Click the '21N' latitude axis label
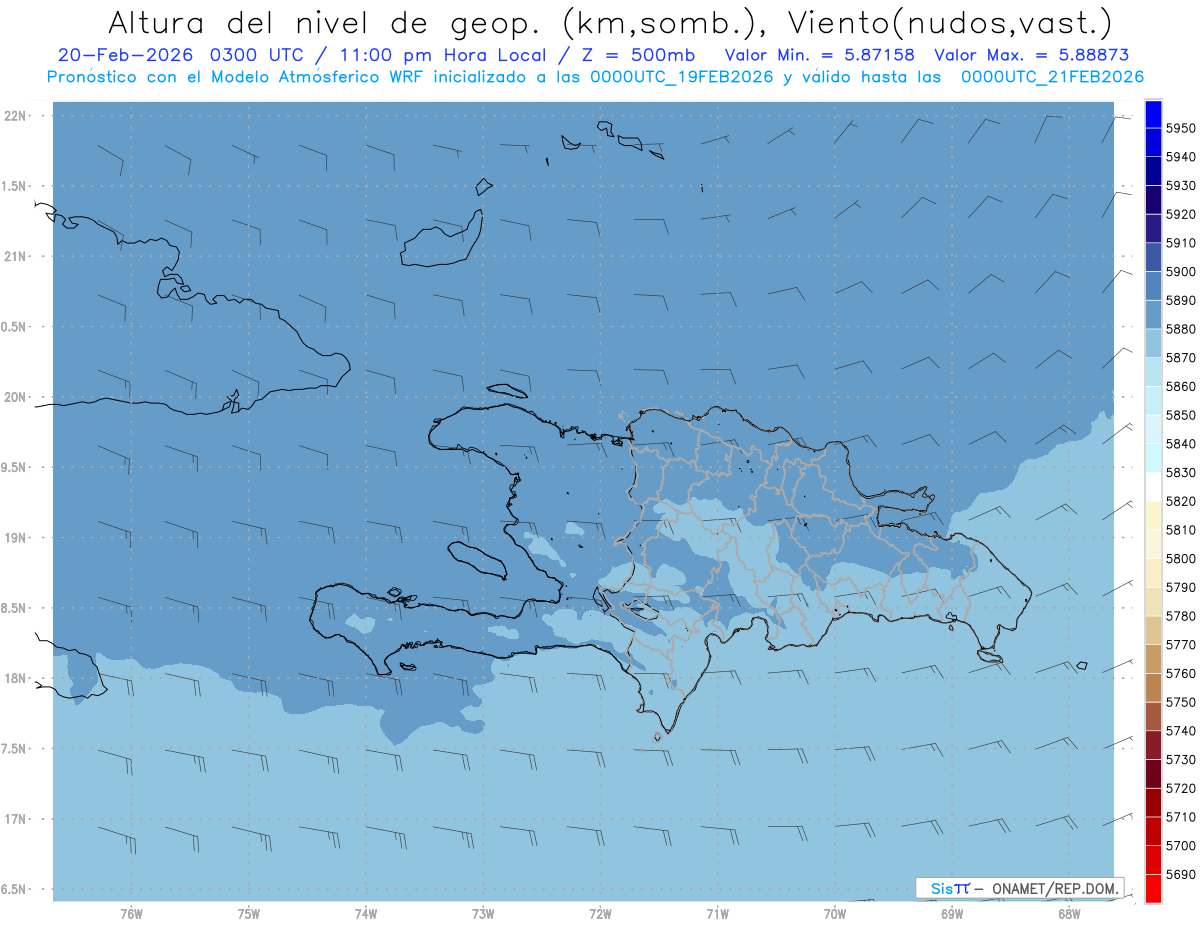This screenshot has width=1200, height=927. [x=15, y=256]
